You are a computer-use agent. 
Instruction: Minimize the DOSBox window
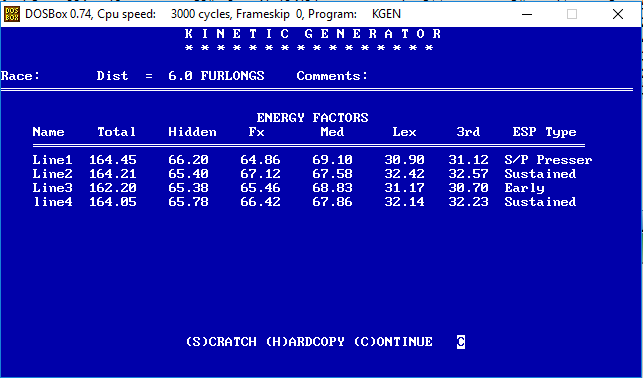coord(527,14)
